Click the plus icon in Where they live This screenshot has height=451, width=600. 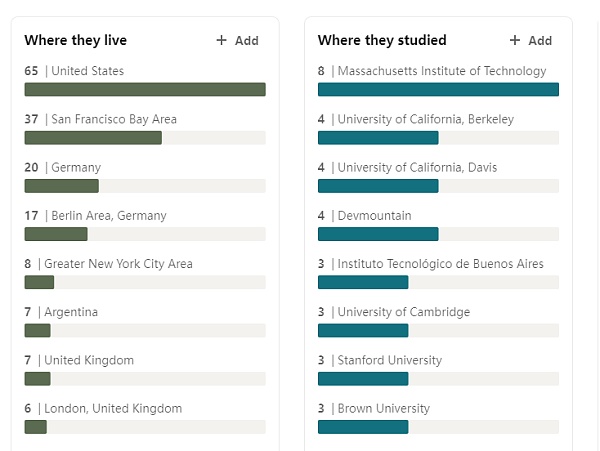[222, 41]
